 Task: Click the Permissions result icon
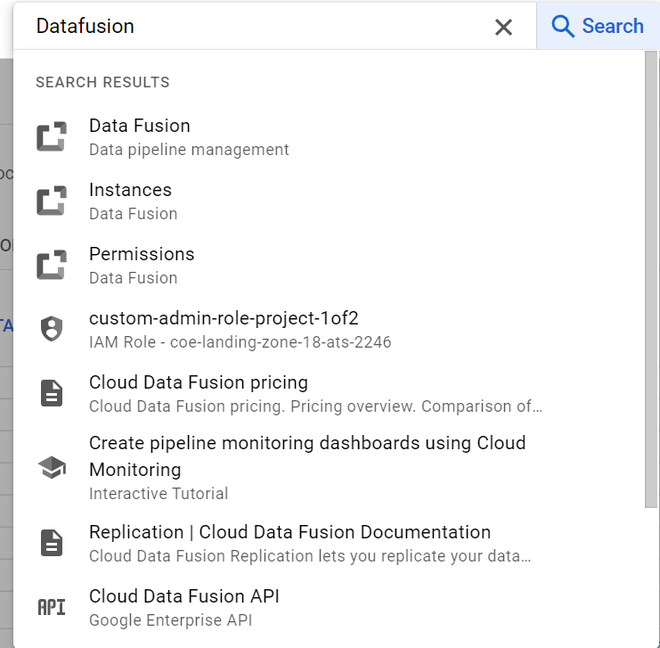coord(51,265)
